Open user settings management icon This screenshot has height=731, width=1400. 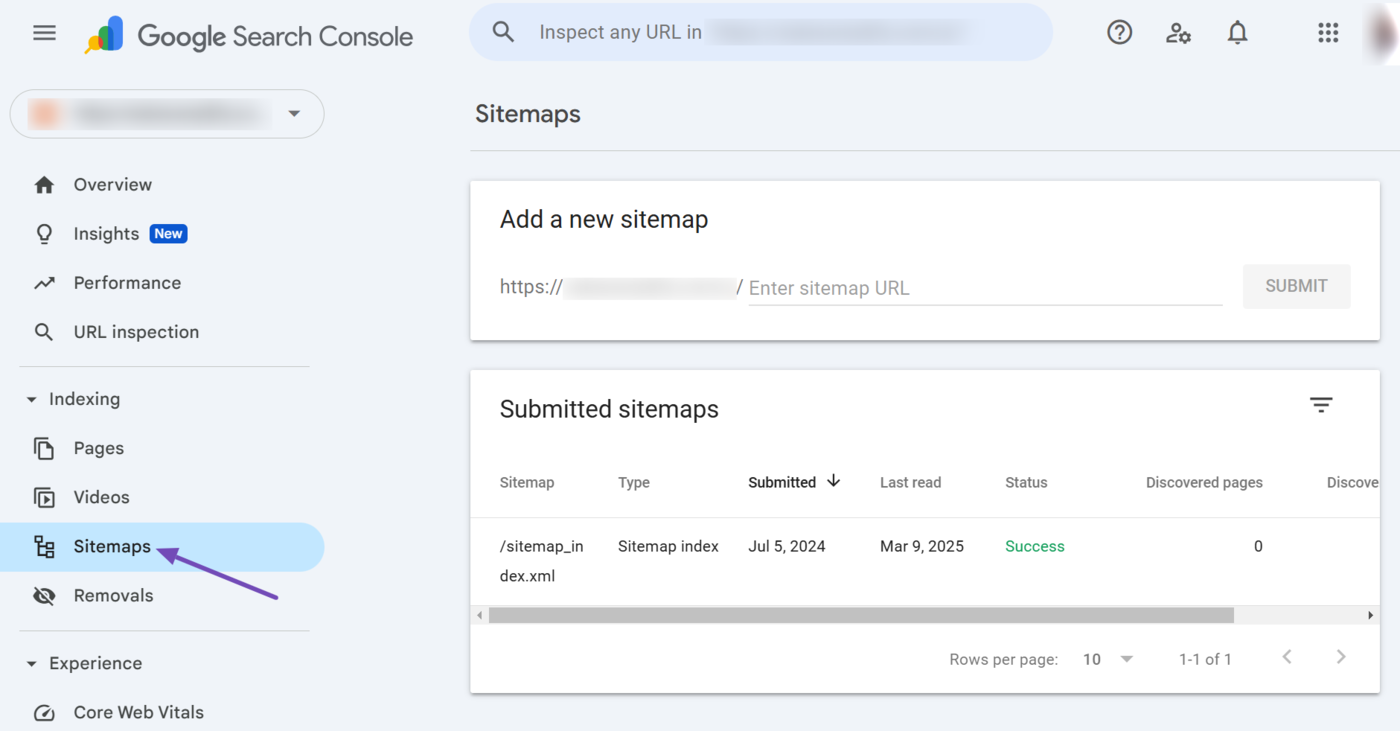tap(1178, 33)
